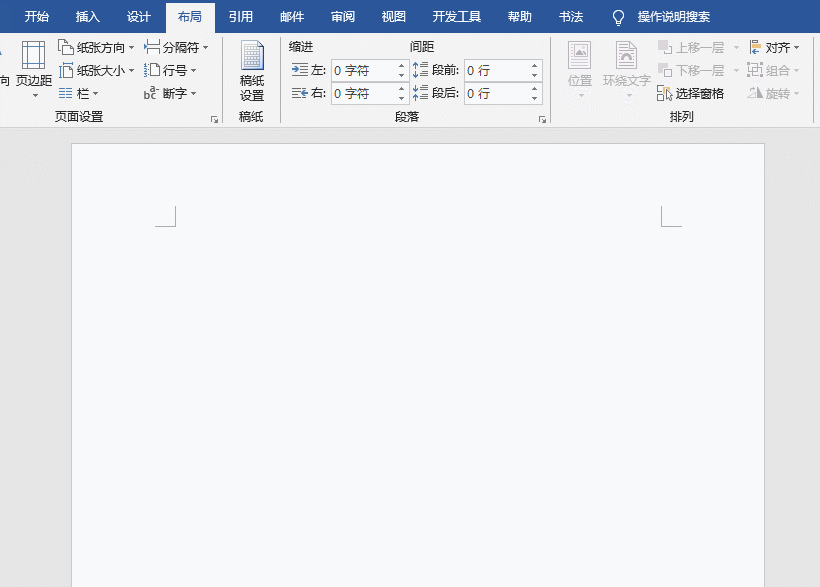Decrease 段前 spacing with down arrow
The height and width of the screenshot is (587, 820).
(x=534, y=75)
